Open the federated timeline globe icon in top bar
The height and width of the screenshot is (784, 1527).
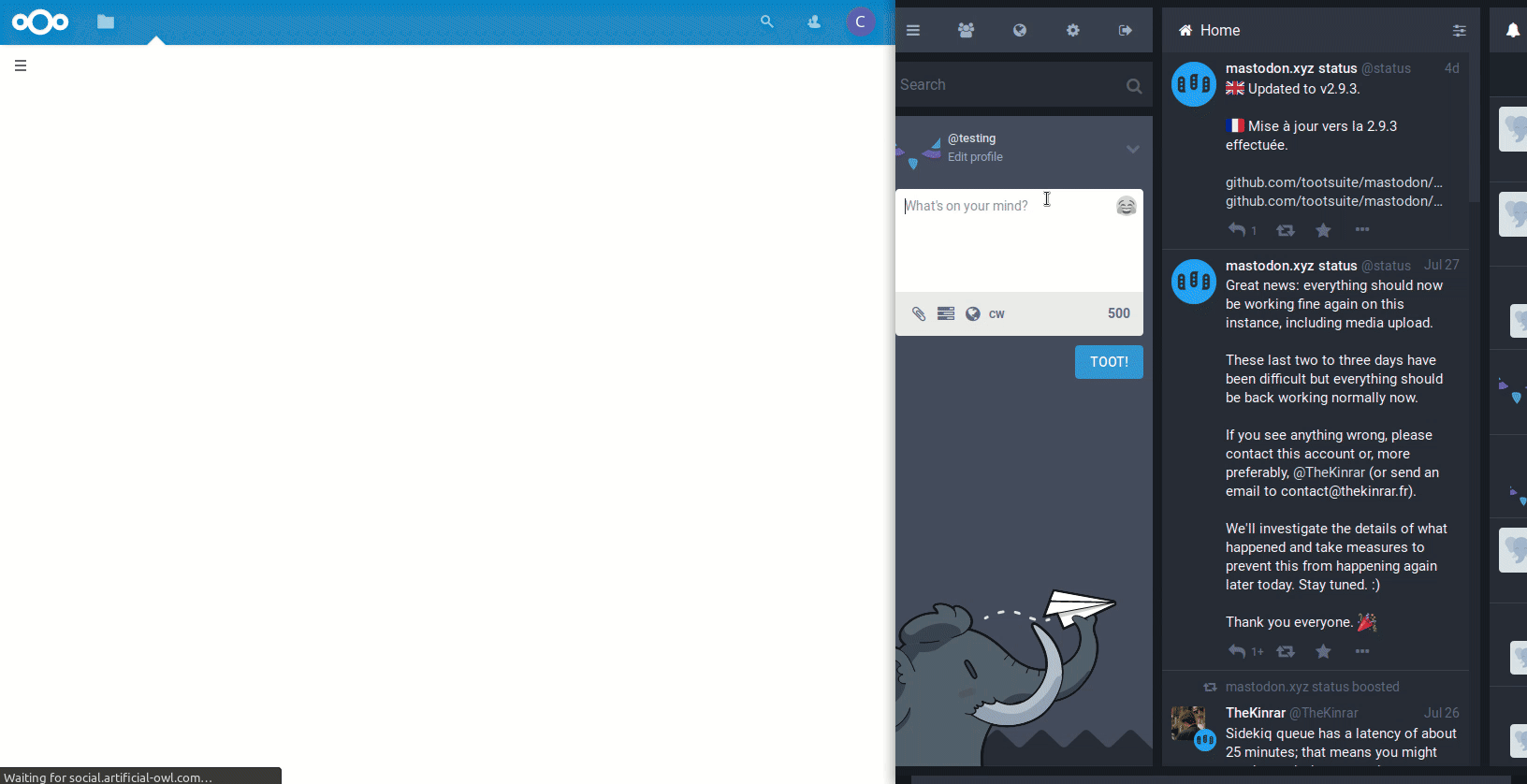1020,30
